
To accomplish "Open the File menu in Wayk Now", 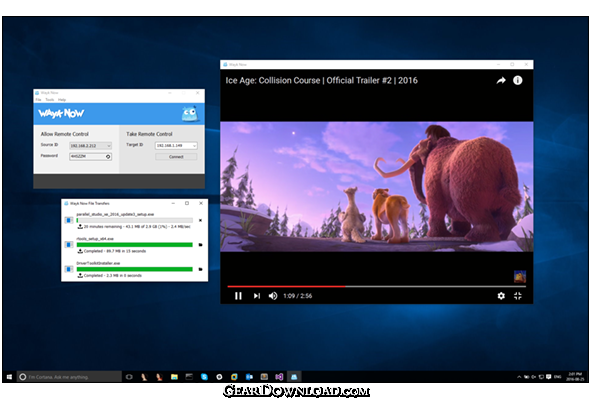I will [x=38, y=100].
